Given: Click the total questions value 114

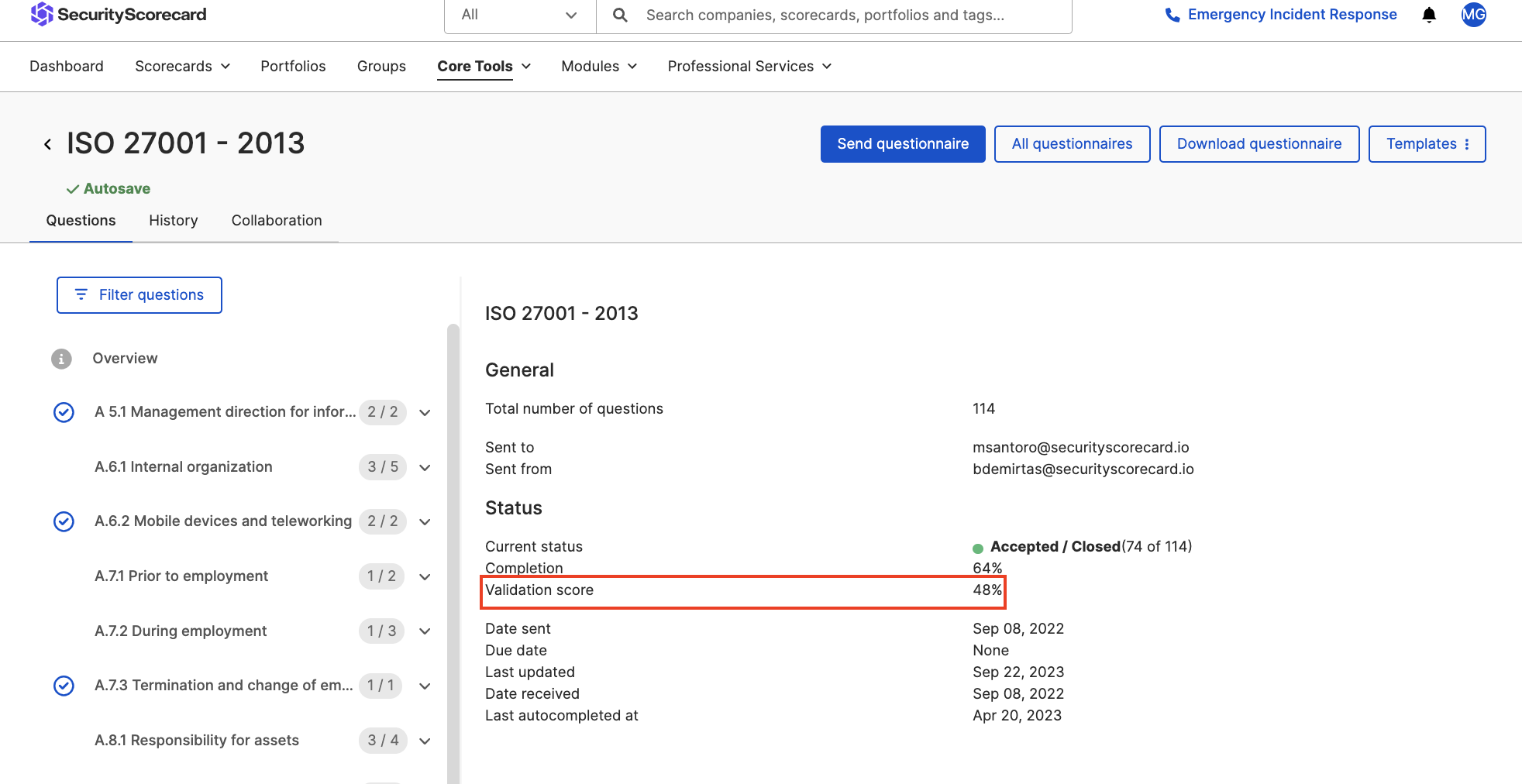Looking at the screenshot, I should click(x=984, y=409).
